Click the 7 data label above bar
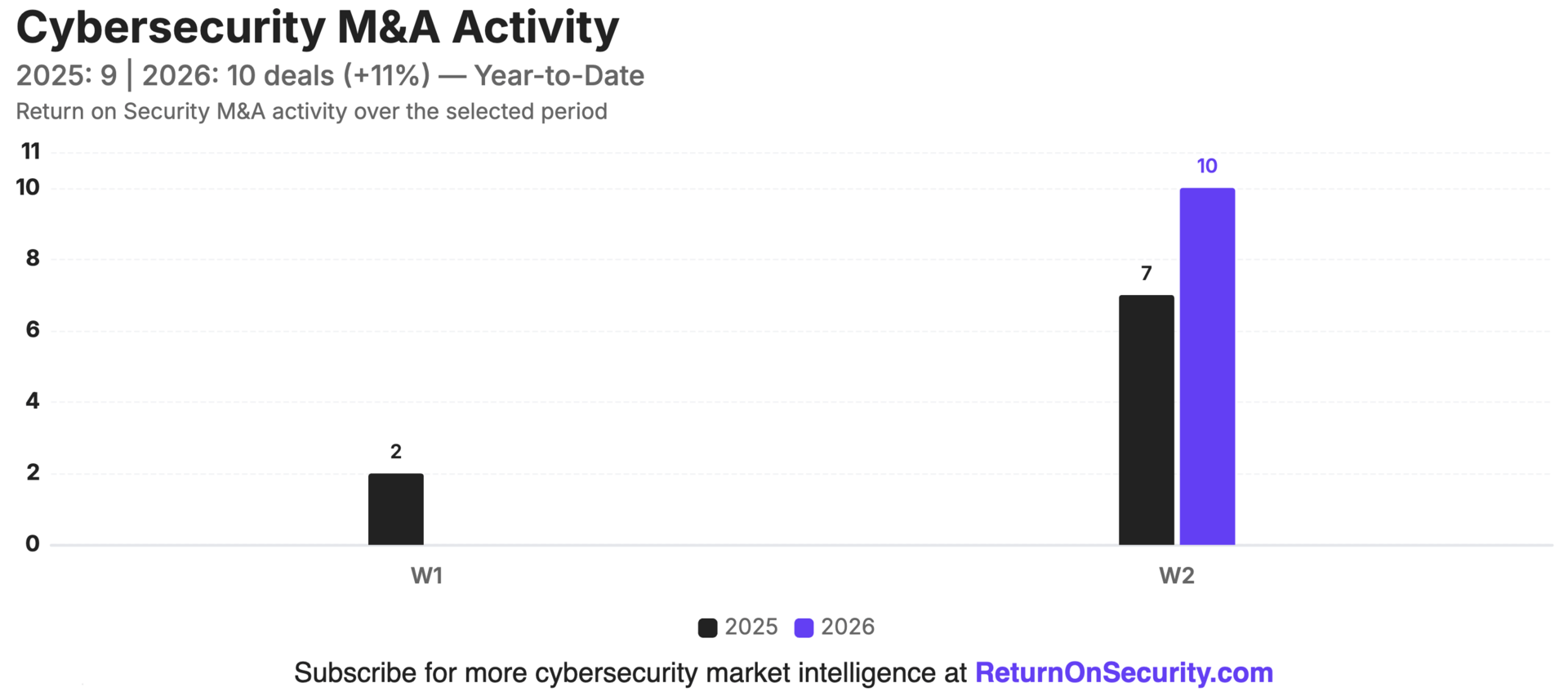The width and height of the screenshot is (1568, 692). pyautogui.click(x=1147, y=273)
